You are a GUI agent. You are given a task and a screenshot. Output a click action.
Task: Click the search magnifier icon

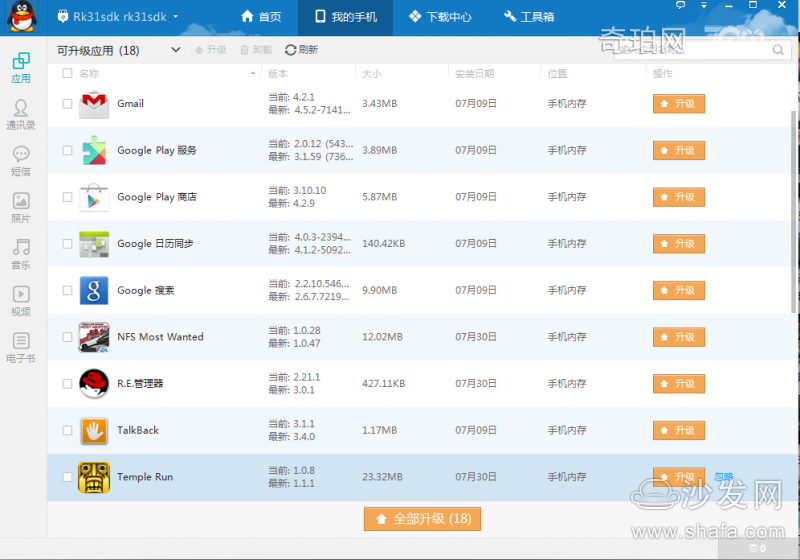778,49
